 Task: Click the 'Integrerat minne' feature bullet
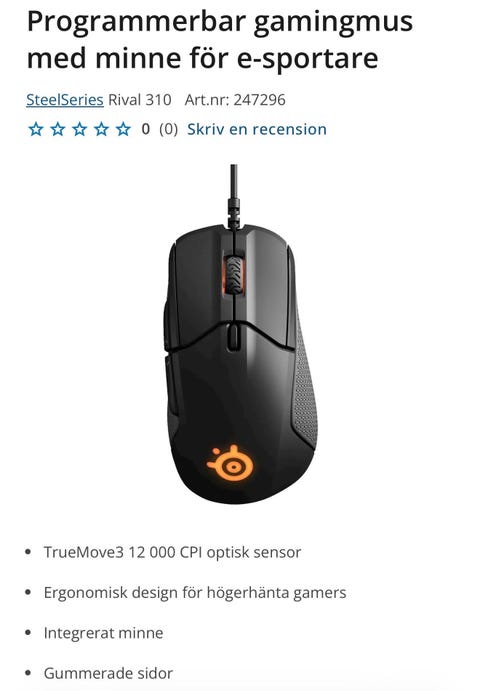[103, 633]
